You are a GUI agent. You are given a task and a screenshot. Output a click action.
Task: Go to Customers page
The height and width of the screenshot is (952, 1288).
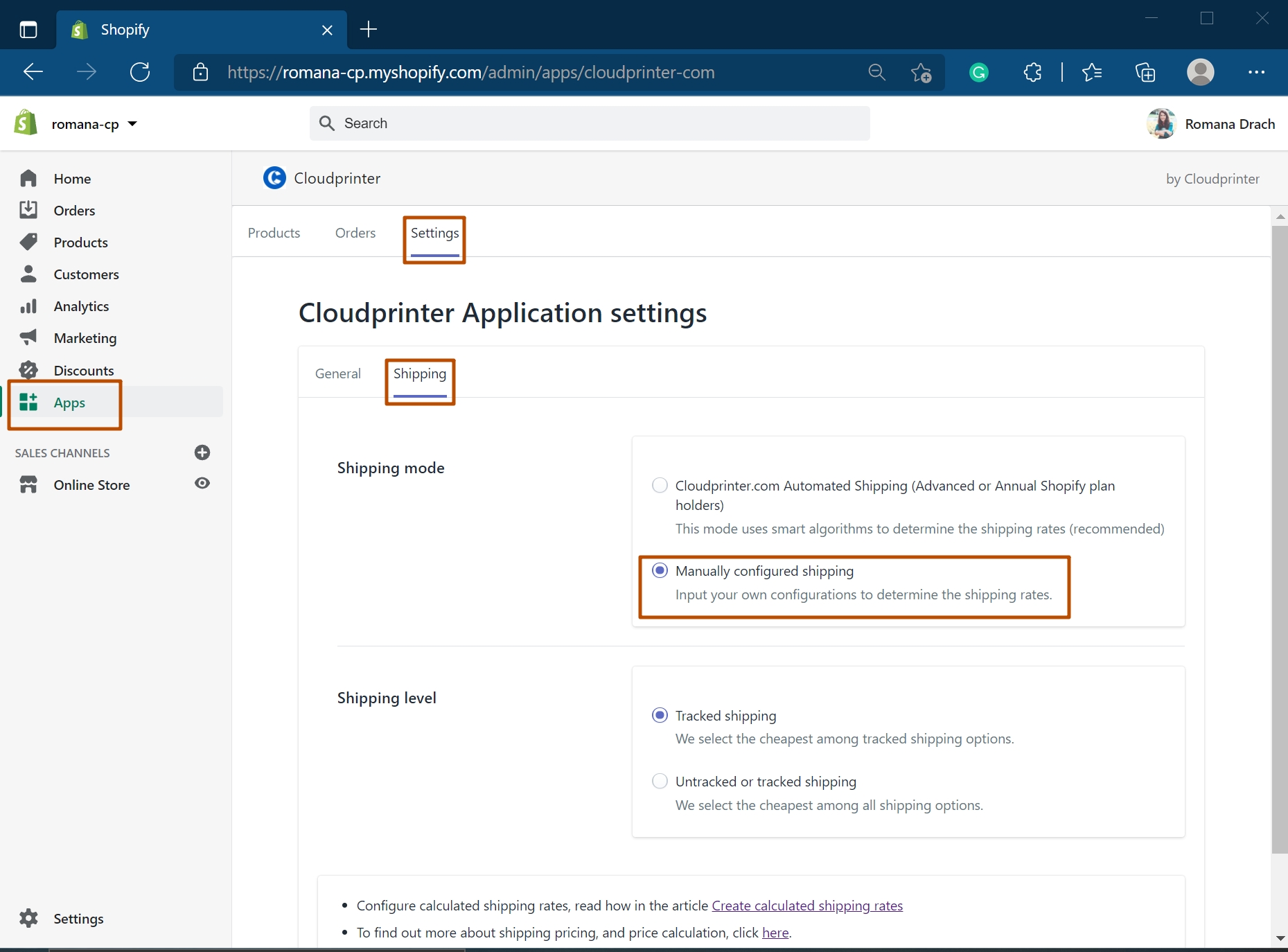click(87, 274)
